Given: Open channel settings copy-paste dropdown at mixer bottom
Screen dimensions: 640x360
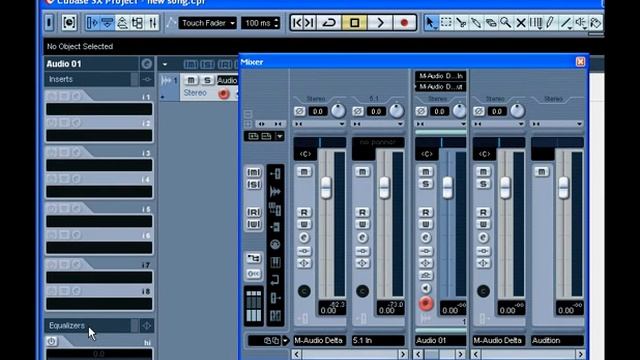Looking at the screenshot, I should point(285,340).
